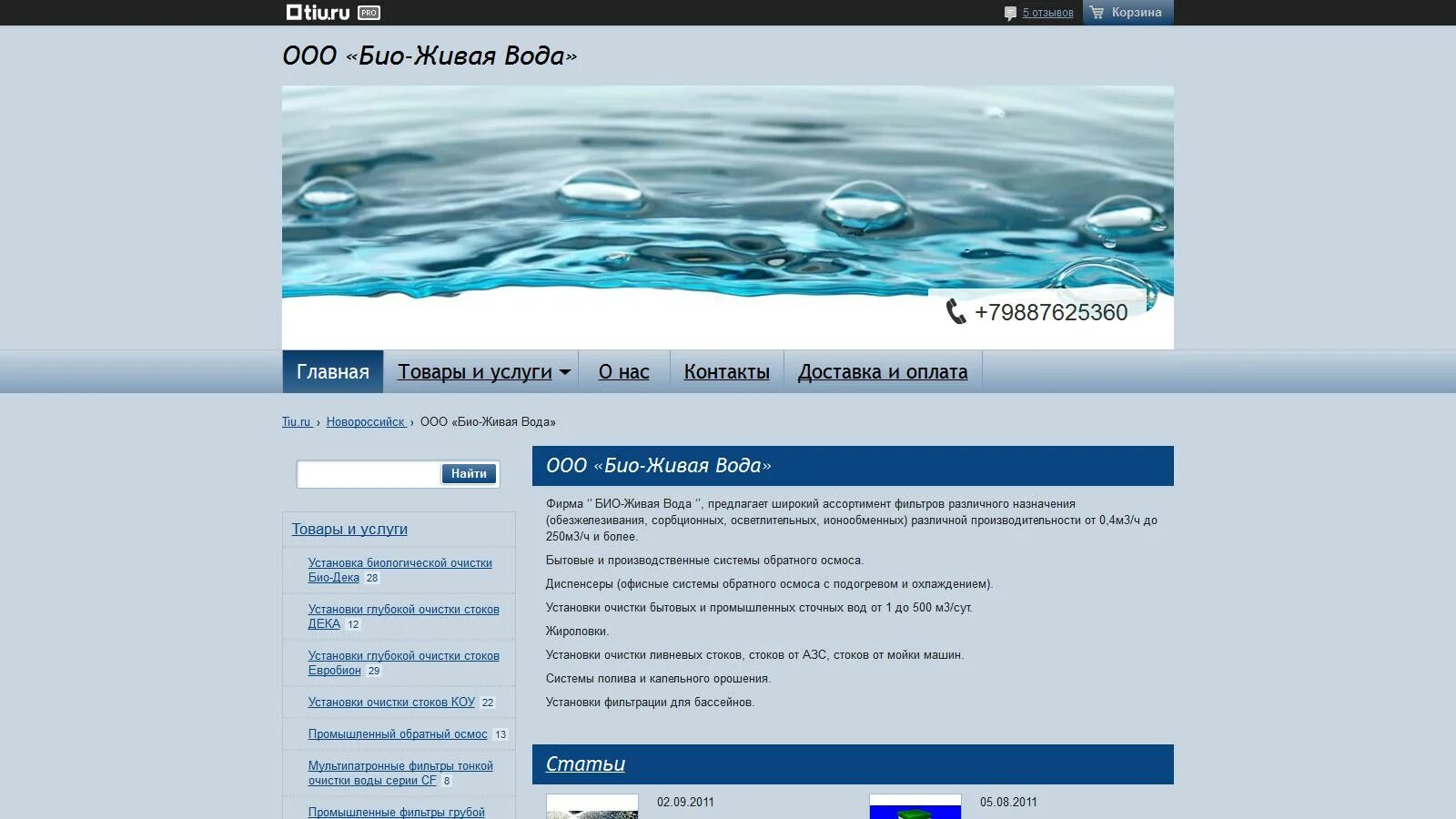Click the date text 02.09.2011
Image resolution: width=1456 pixels, height=819 pixels.
(x=685, y=803)
